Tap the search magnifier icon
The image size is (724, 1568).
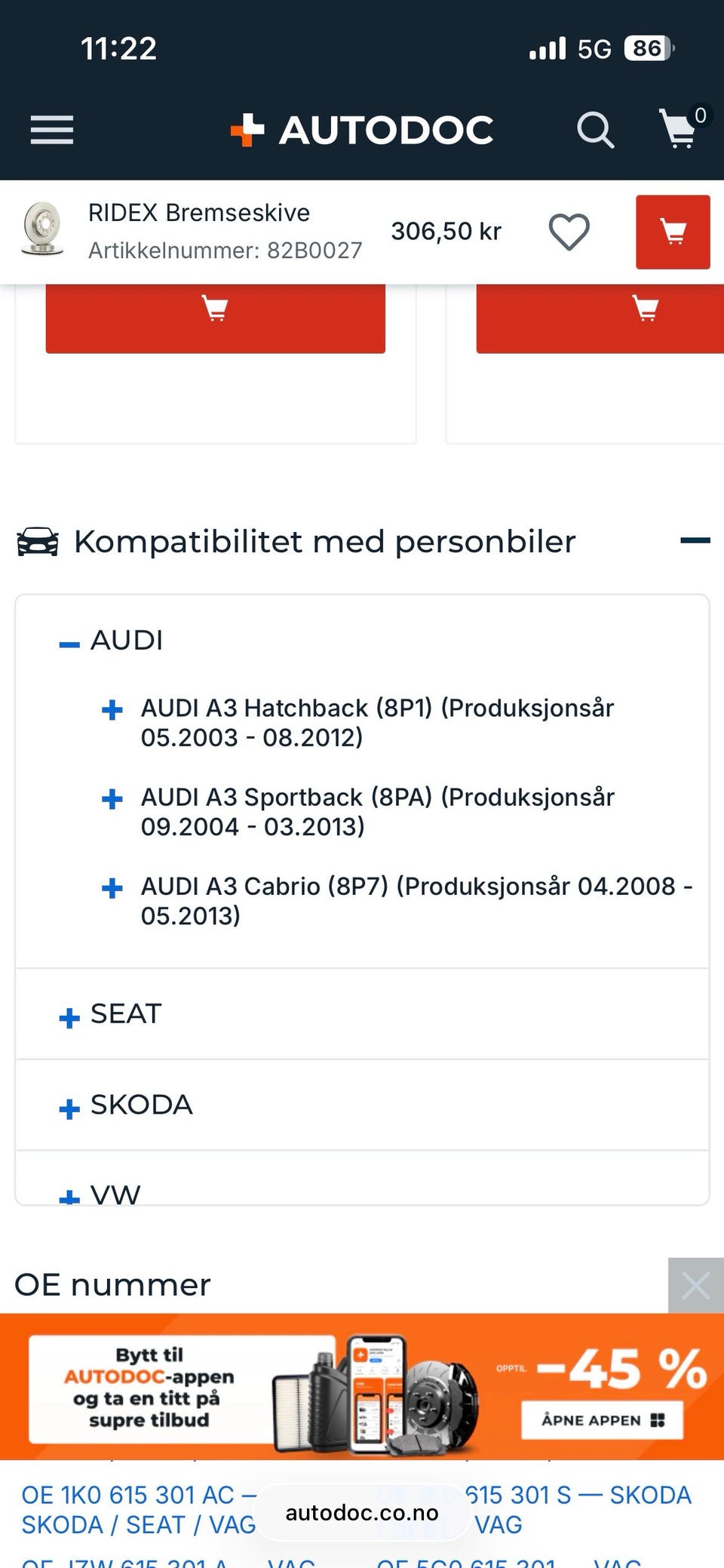click(595, 130)
